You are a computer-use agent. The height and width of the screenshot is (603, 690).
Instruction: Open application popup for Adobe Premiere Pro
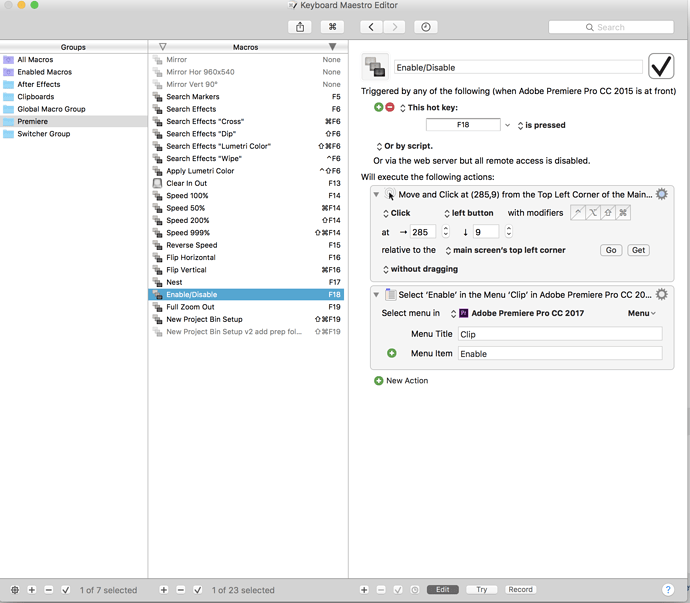tap(517, 313)
